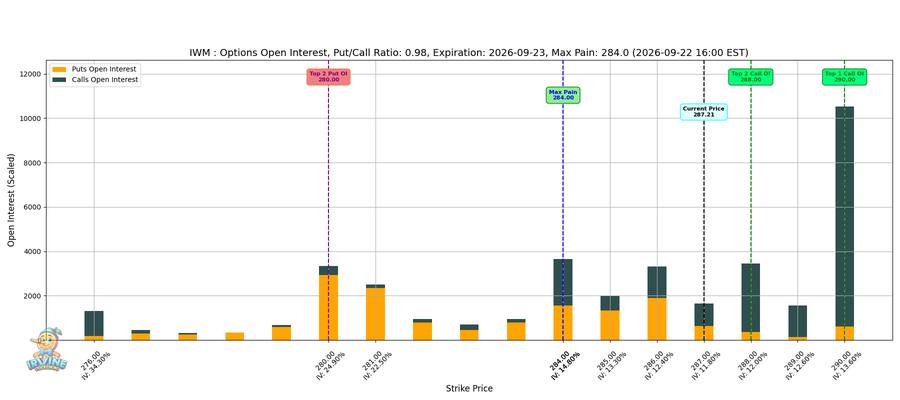Viewport: 900px width, 400px height.
Task: Click the dark green Calls Open Interest legend swatch
Action: click(x=59, y=80)
